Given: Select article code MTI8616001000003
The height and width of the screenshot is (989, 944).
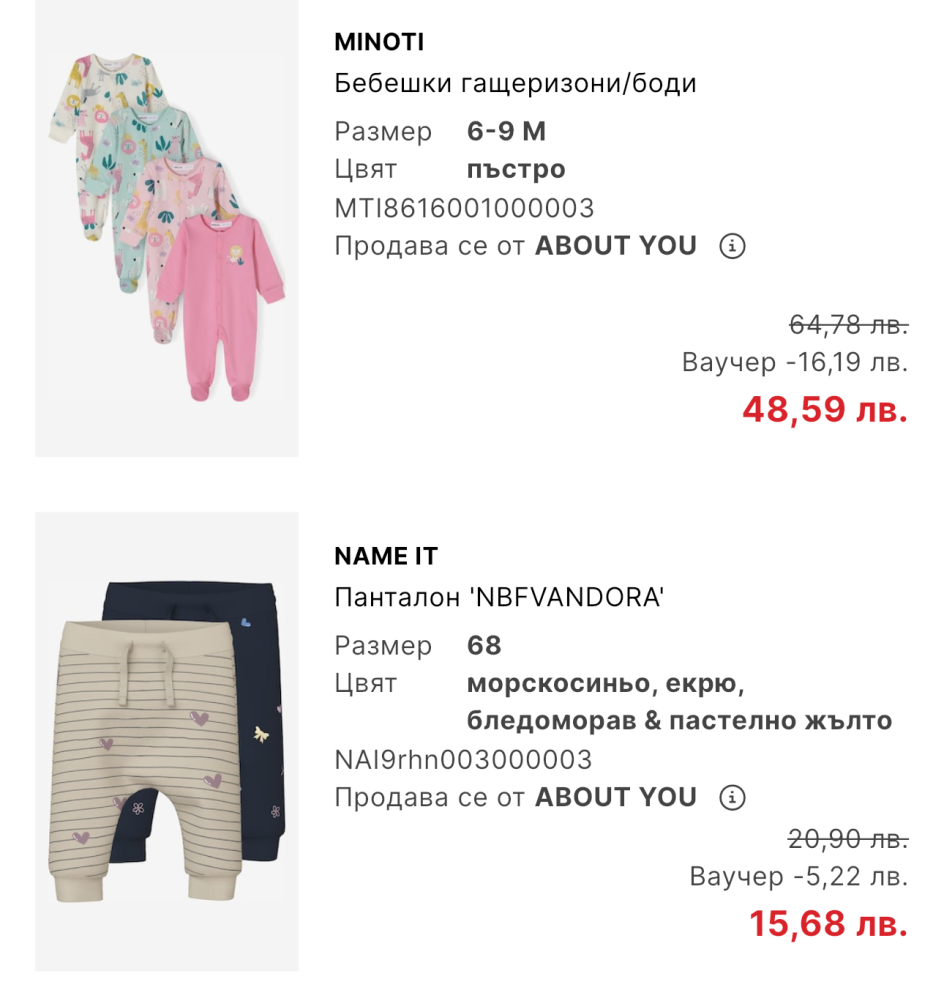Looking at the screenshot, I should click(464, 208).
